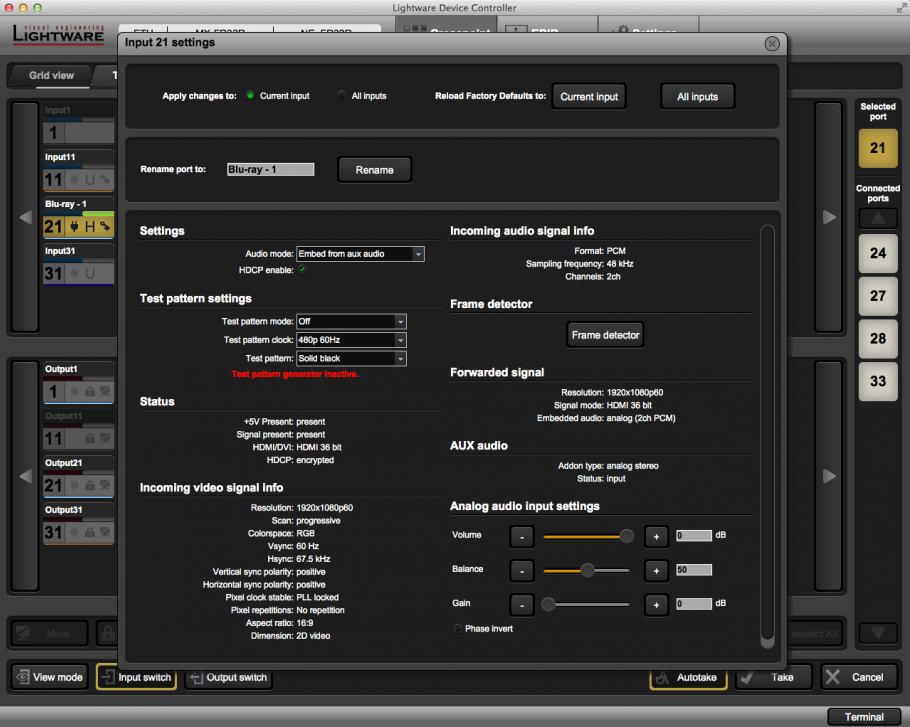The width and height of the screenshot is (910, 727).
Task: Open the Frame detector button
Action: click(x=605, y=335)
